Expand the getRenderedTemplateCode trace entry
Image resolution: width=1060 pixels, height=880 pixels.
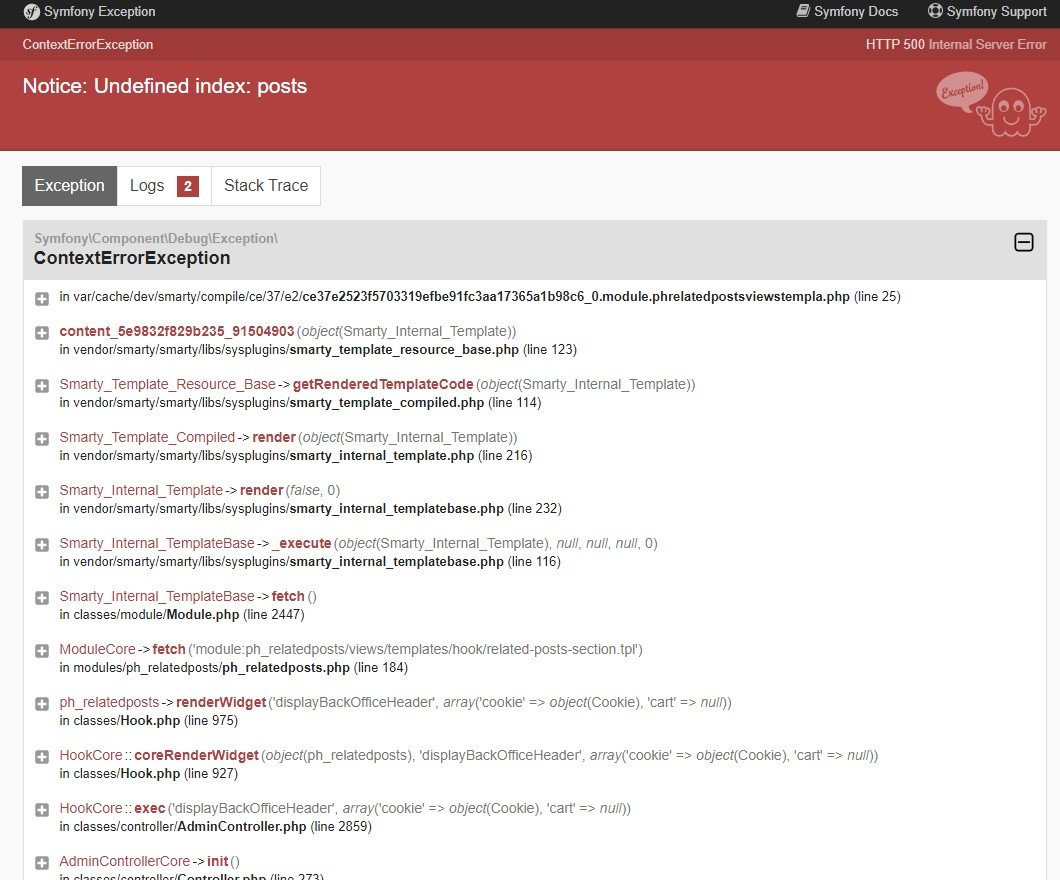coord(42,386)
